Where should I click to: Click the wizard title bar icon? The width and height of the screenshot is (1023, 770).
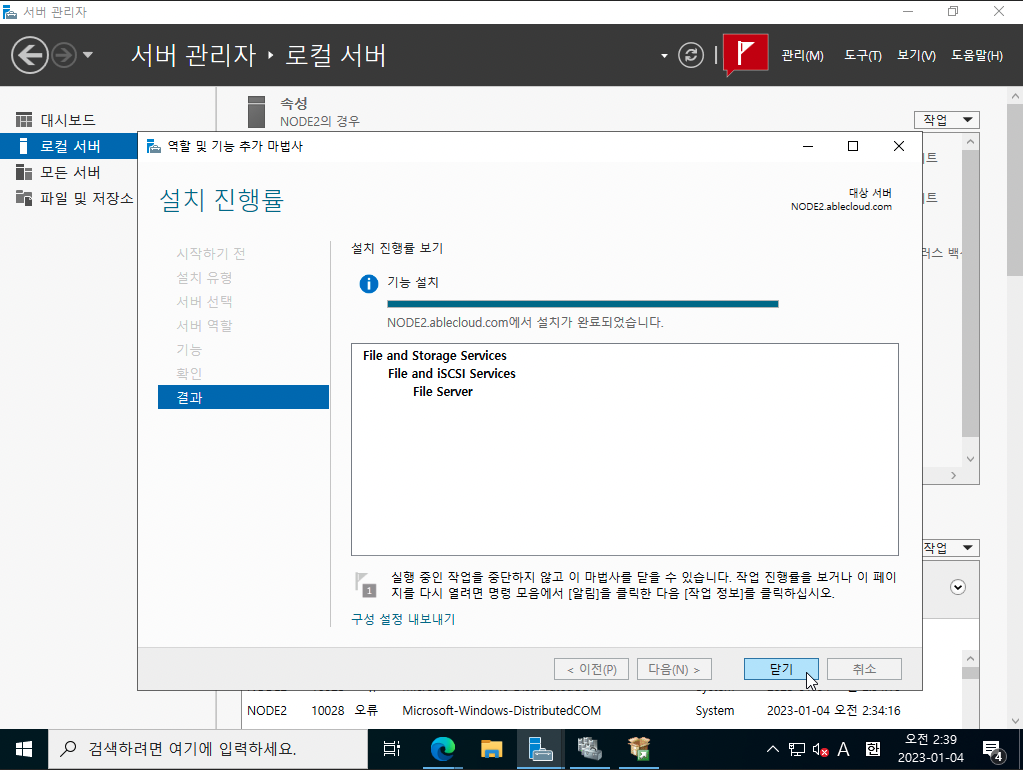153,146
